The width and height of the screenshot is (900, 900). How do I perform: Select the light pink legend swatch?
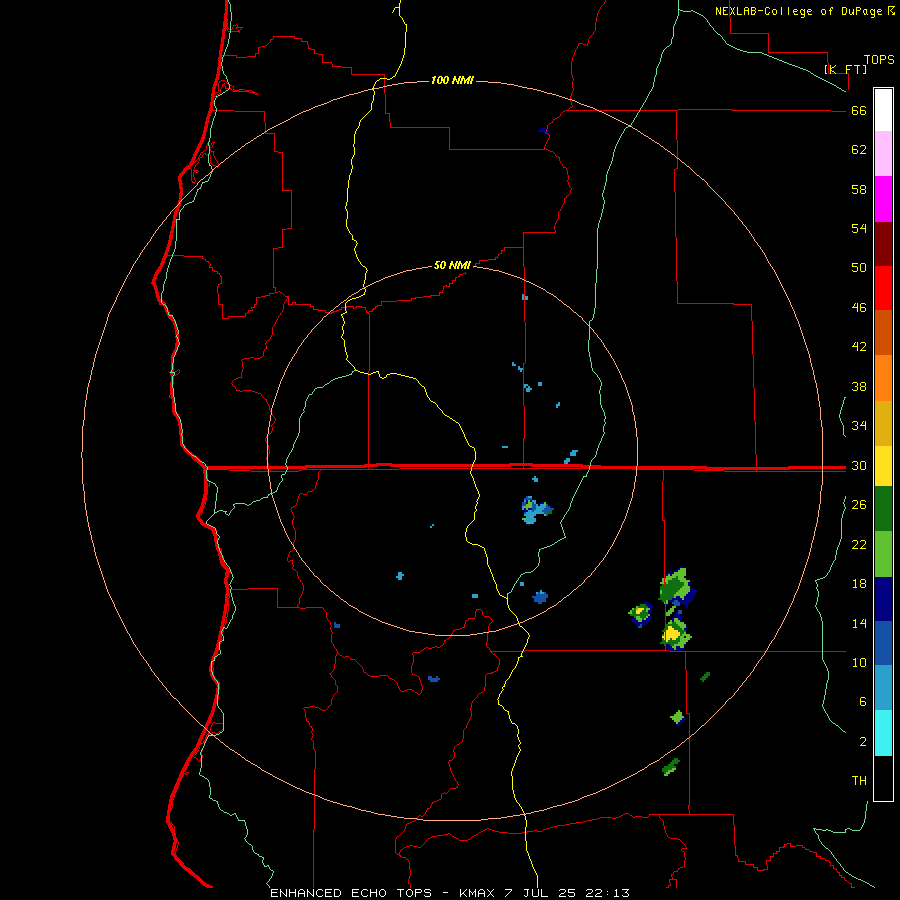[883, 153]
